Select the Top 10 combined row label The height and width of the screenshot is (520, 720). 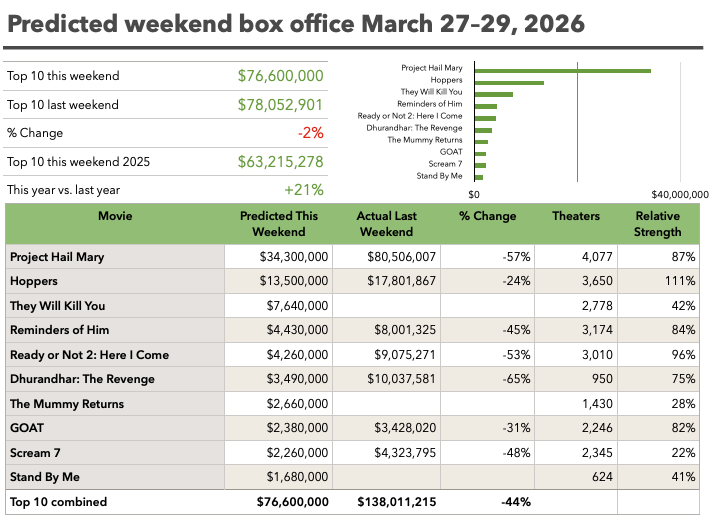coord(58,502)
